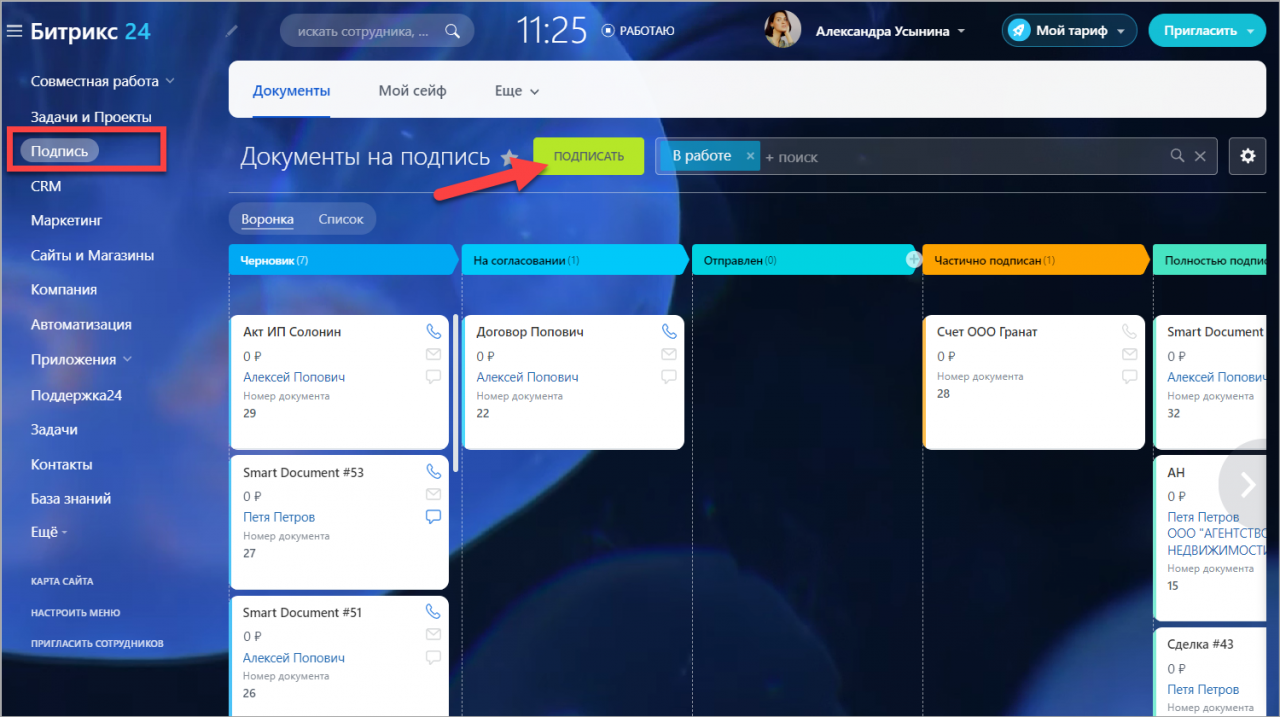Open Алексей Попович link on Договор Попович card
Viewport: 1280px width, 717px height.
pyautogui.click(x=527, y=377)
